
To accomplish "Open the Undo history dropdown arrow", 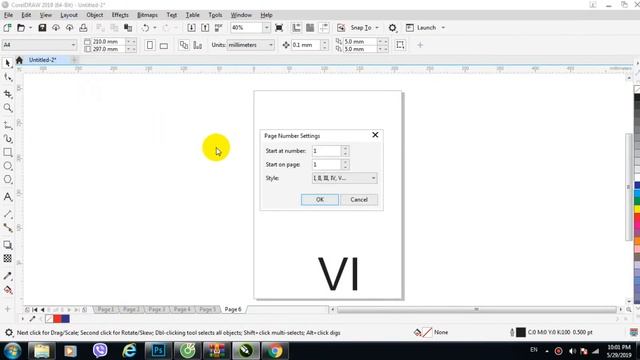I will tap(155, 28).
